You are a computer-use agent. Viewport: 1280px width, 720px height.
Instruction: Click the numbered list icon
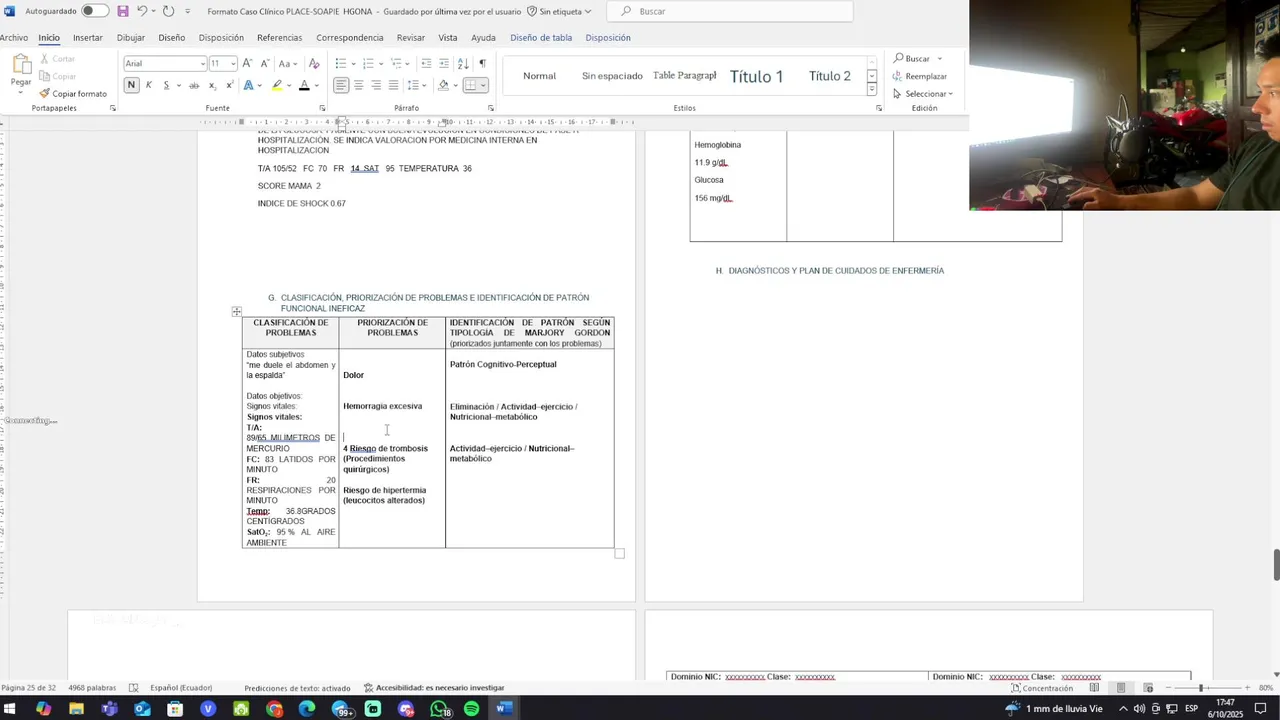click(x=367, y=63)
